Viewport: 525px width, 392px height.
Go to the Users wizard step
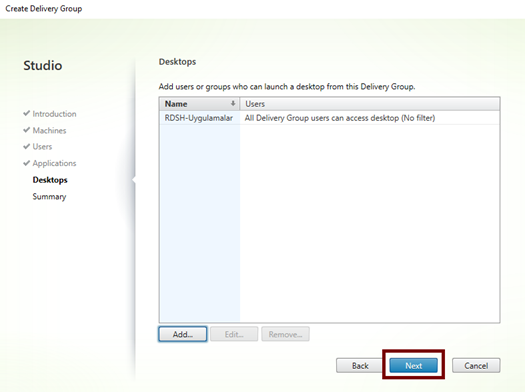(x=42, y=147)
